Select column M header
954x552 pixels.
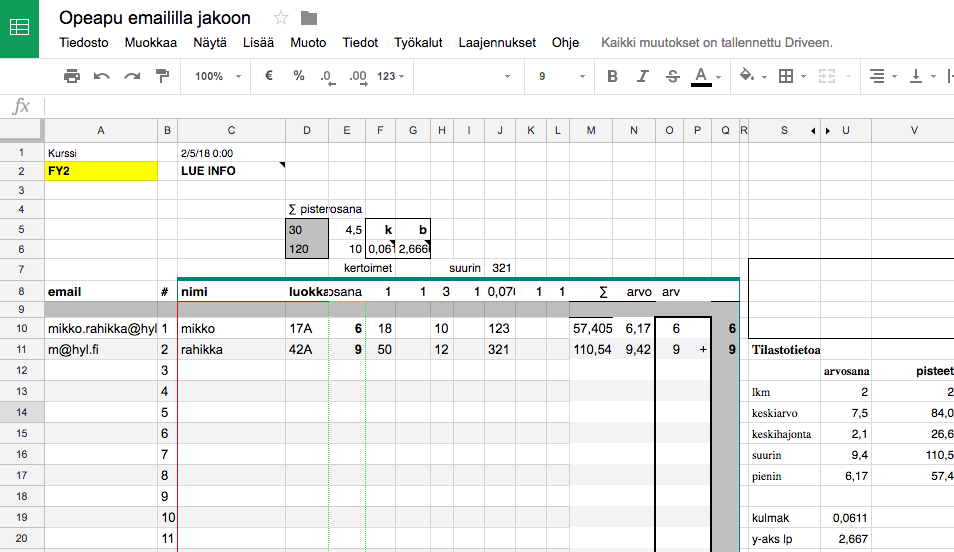[591, 130]
